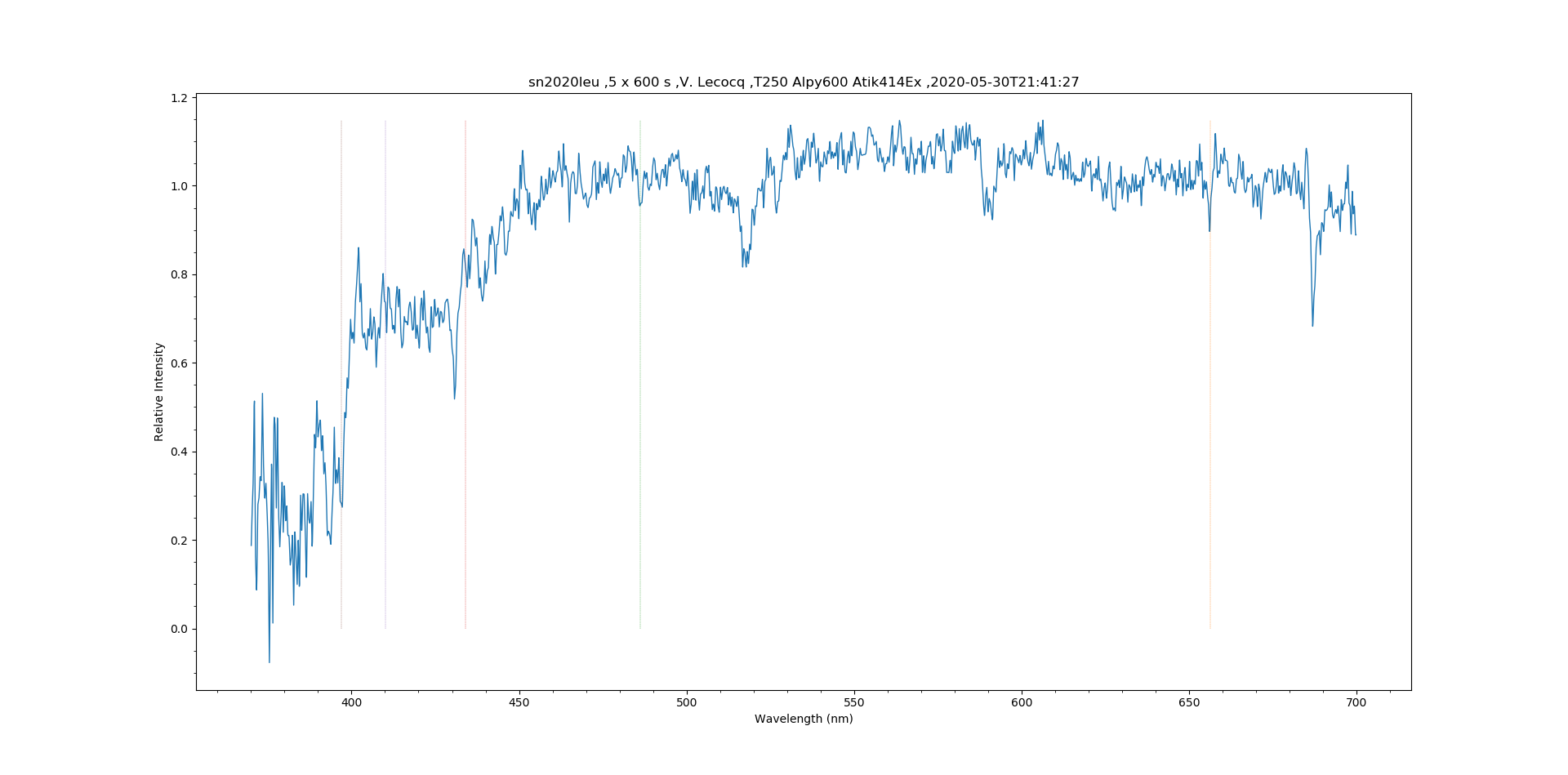Image resolution: width=1568 pixels, height=775 pixels.
Task: Click the plot title starting with sn2020leu
Action: (x=804, y=82)
